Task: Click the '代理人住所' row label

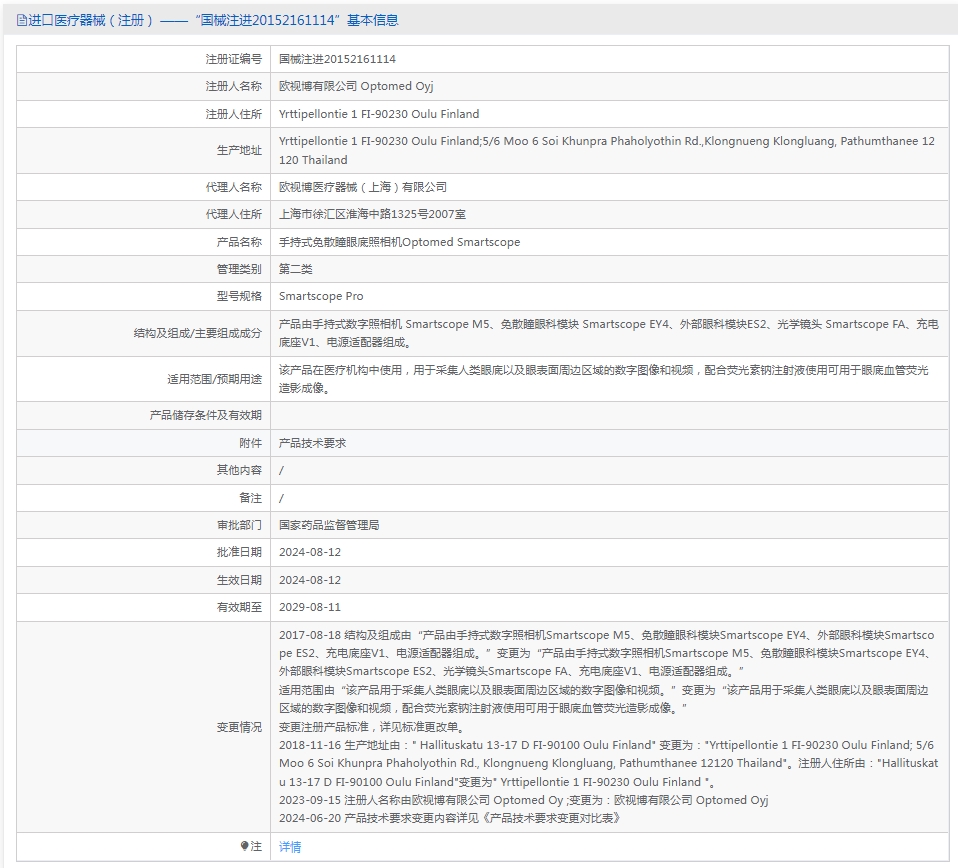Action: coord(233,214)
